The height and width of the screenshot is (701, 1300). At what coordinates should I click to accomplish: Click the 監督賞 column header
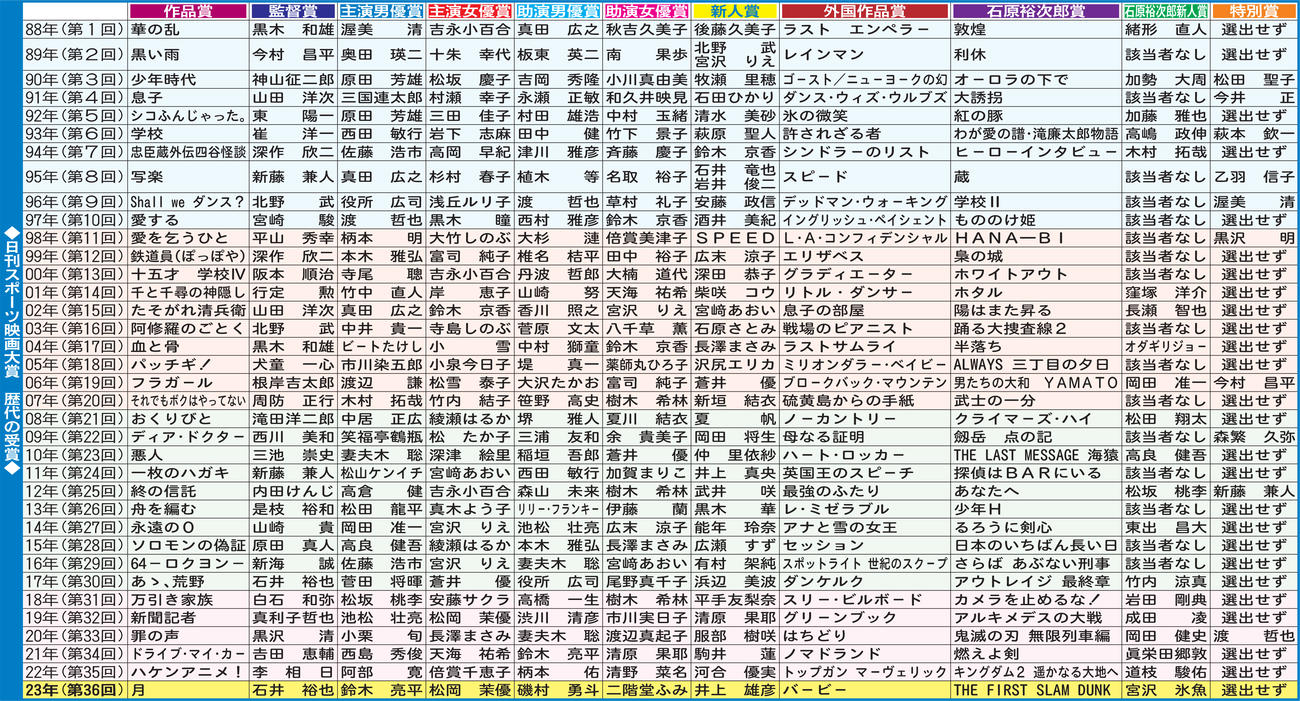tap(292, 11)
